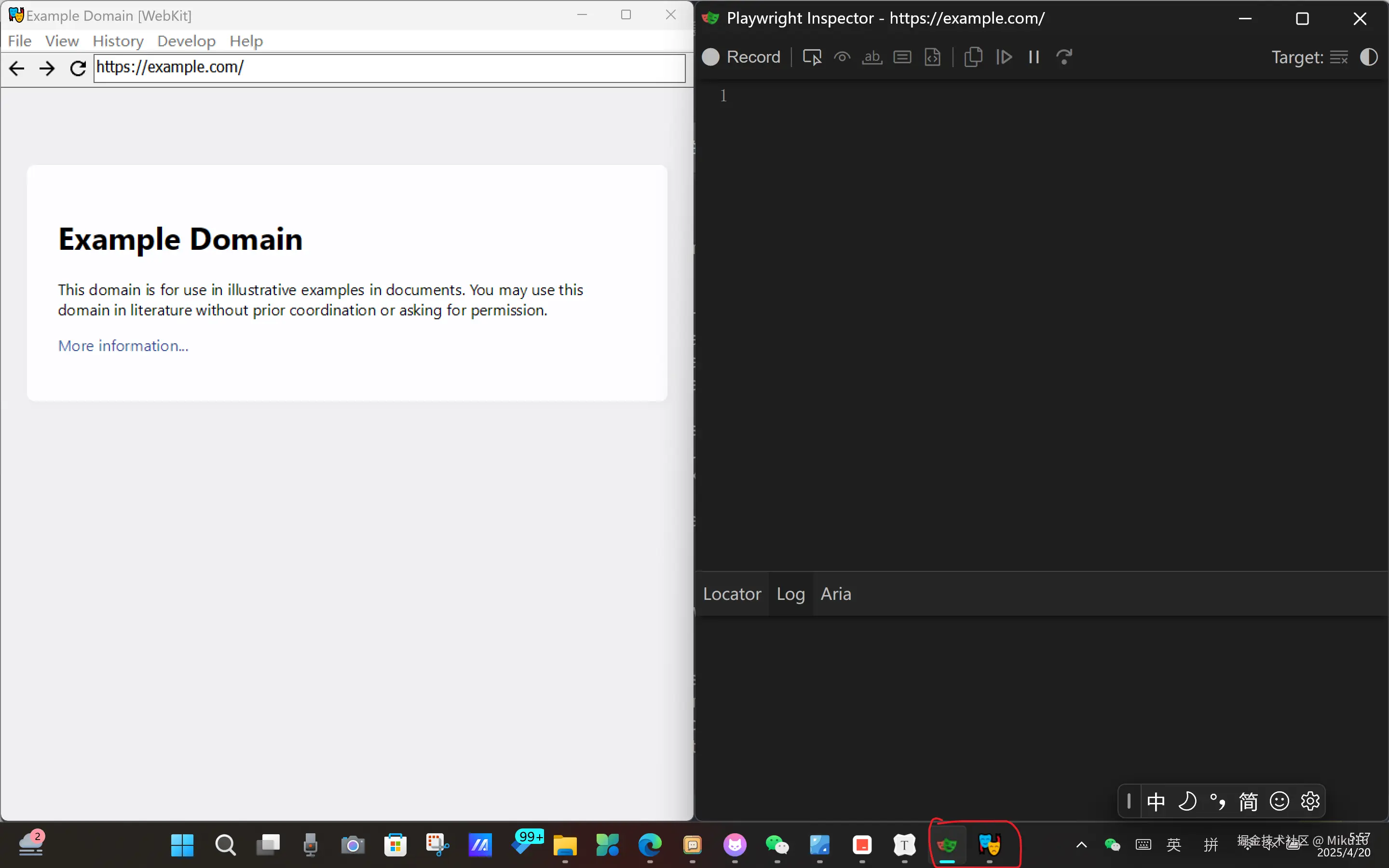Toggle the dark/light theme icon
Screen dimensions: 1389x868
[1369, 57]
